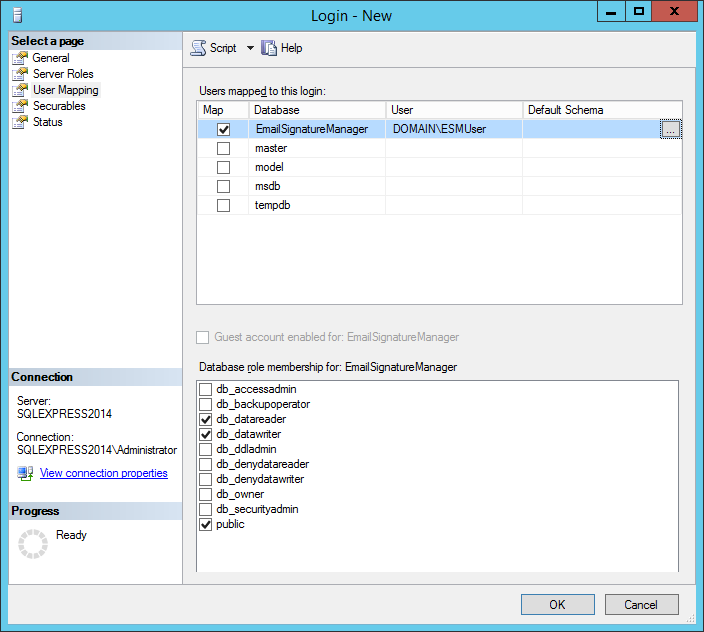This screenshot has width=704, height=632.
Task: Click the Script toolbar icon
Action: coord(198,48)
